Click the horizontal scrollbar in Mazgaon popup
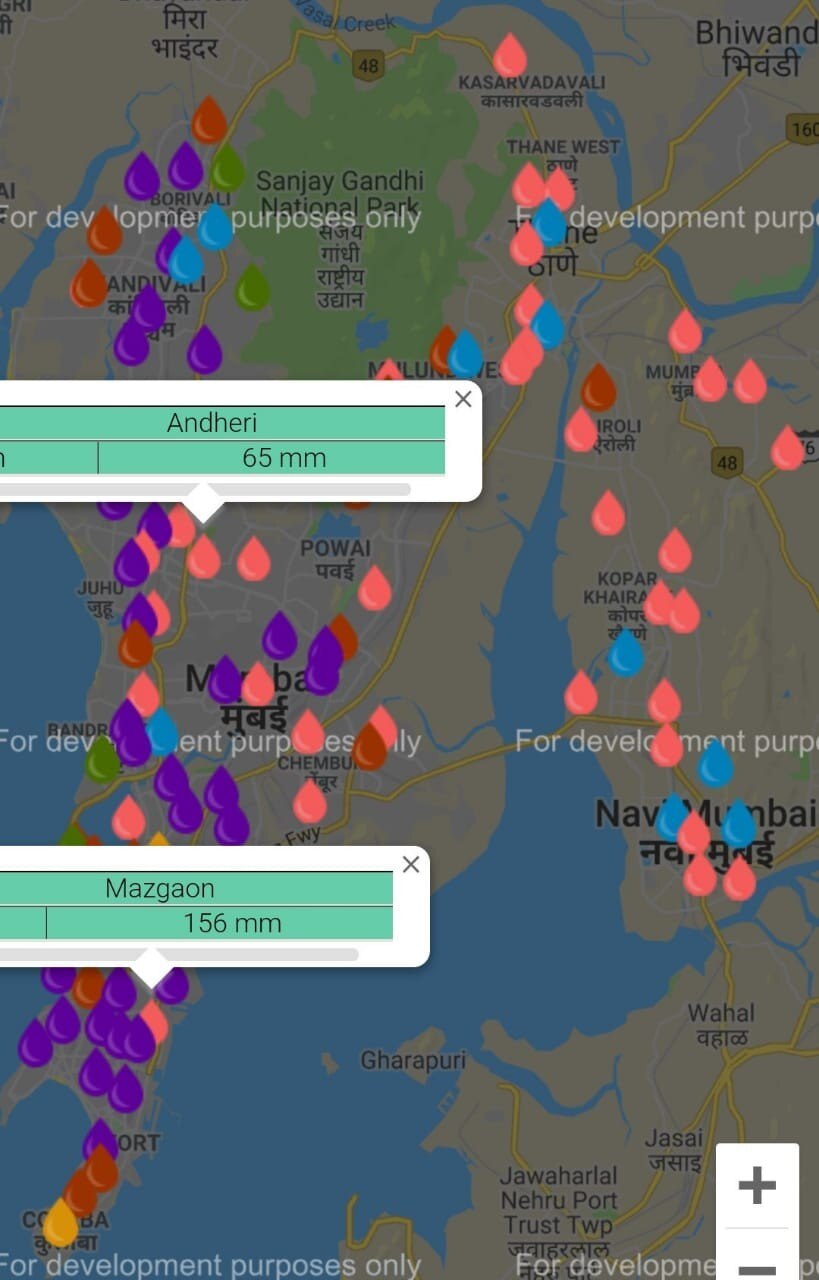The height and width of the screenshot is (1280, 819). (x=179, y=954)
